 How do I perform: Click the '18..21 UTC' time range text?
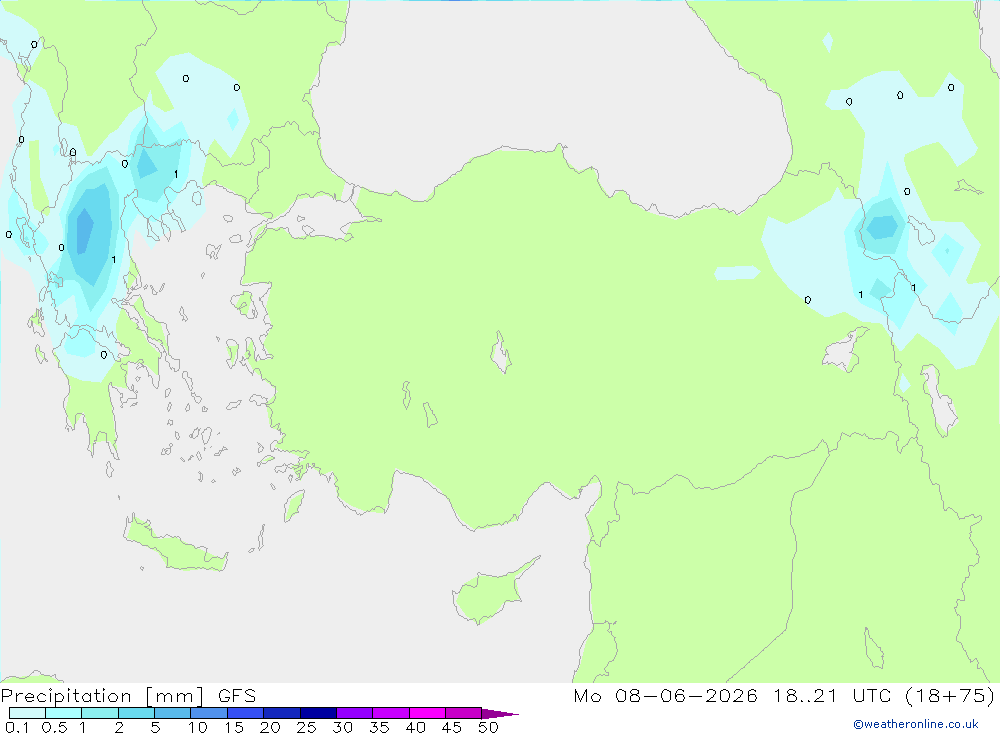[x=832, y=696]
